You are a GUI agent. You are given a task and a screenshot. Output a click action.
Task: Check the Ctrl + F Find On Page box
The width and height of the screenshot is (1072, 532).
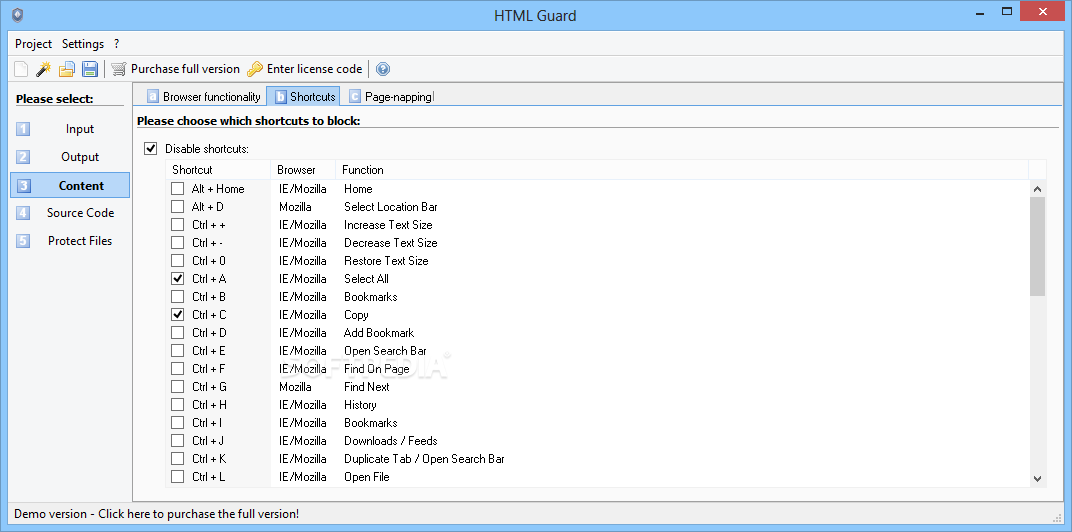click(x=178, y=369)
